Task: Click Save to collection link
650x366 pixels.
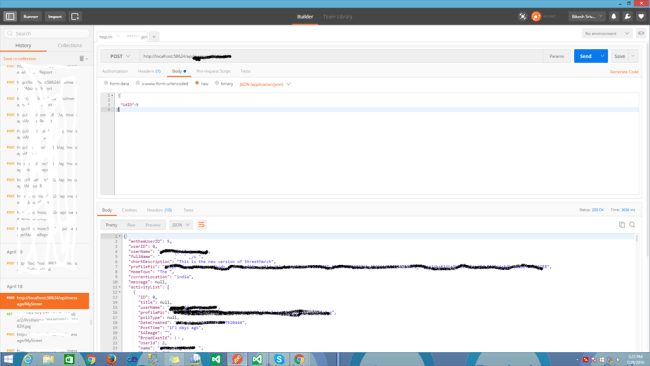Action: coord(19,58)
